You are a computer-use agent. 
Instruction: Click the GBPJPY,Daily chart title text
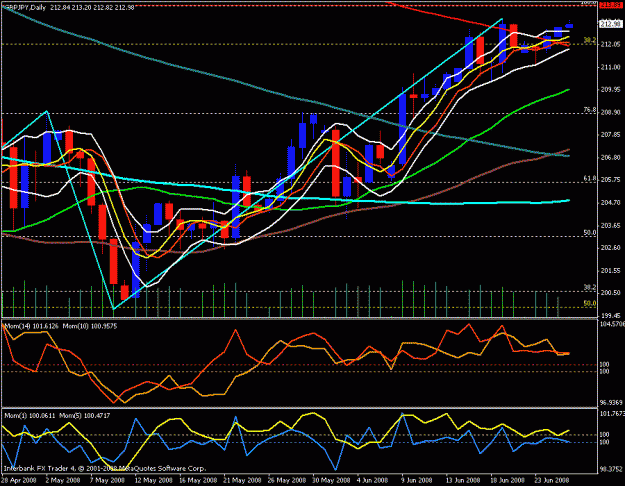click(x=24, y=7)
